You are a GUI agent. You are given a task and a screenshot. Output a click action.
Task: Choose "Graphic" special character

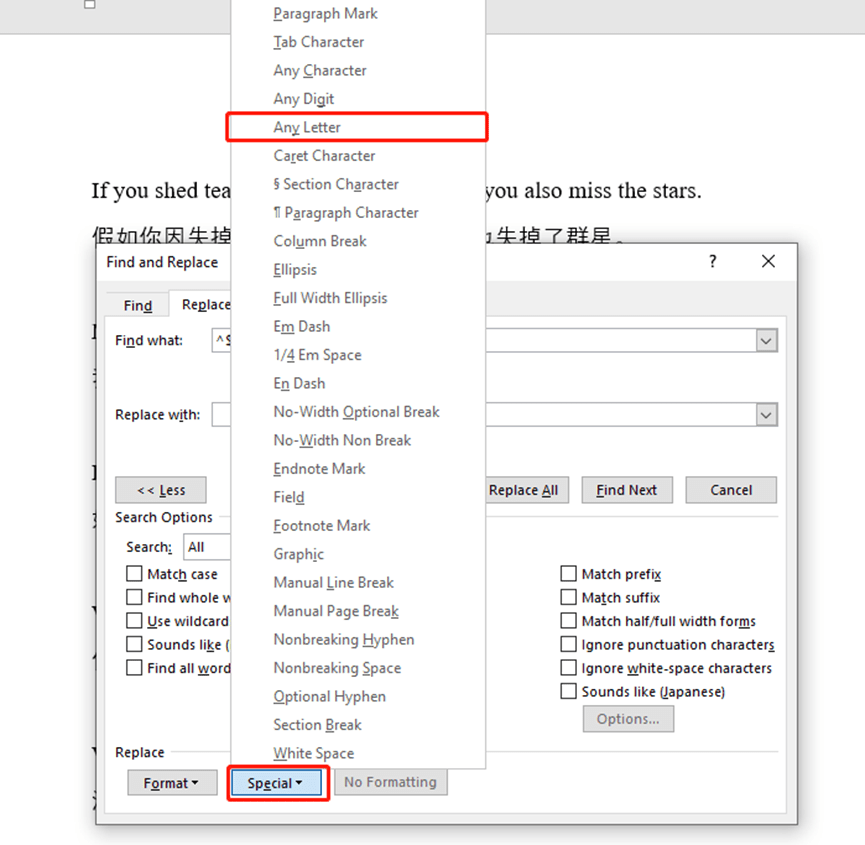[298, 553]
